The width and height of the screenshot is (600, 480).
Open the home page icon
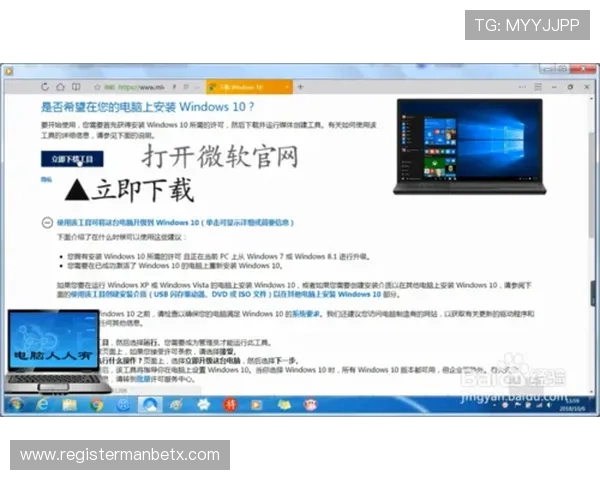tap(61, 87)
